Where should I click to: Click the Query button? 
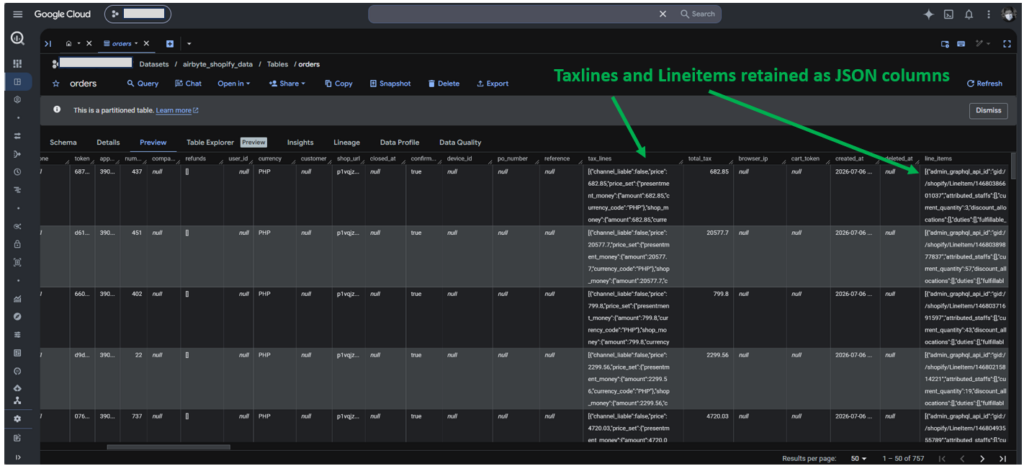click(143, 84)
